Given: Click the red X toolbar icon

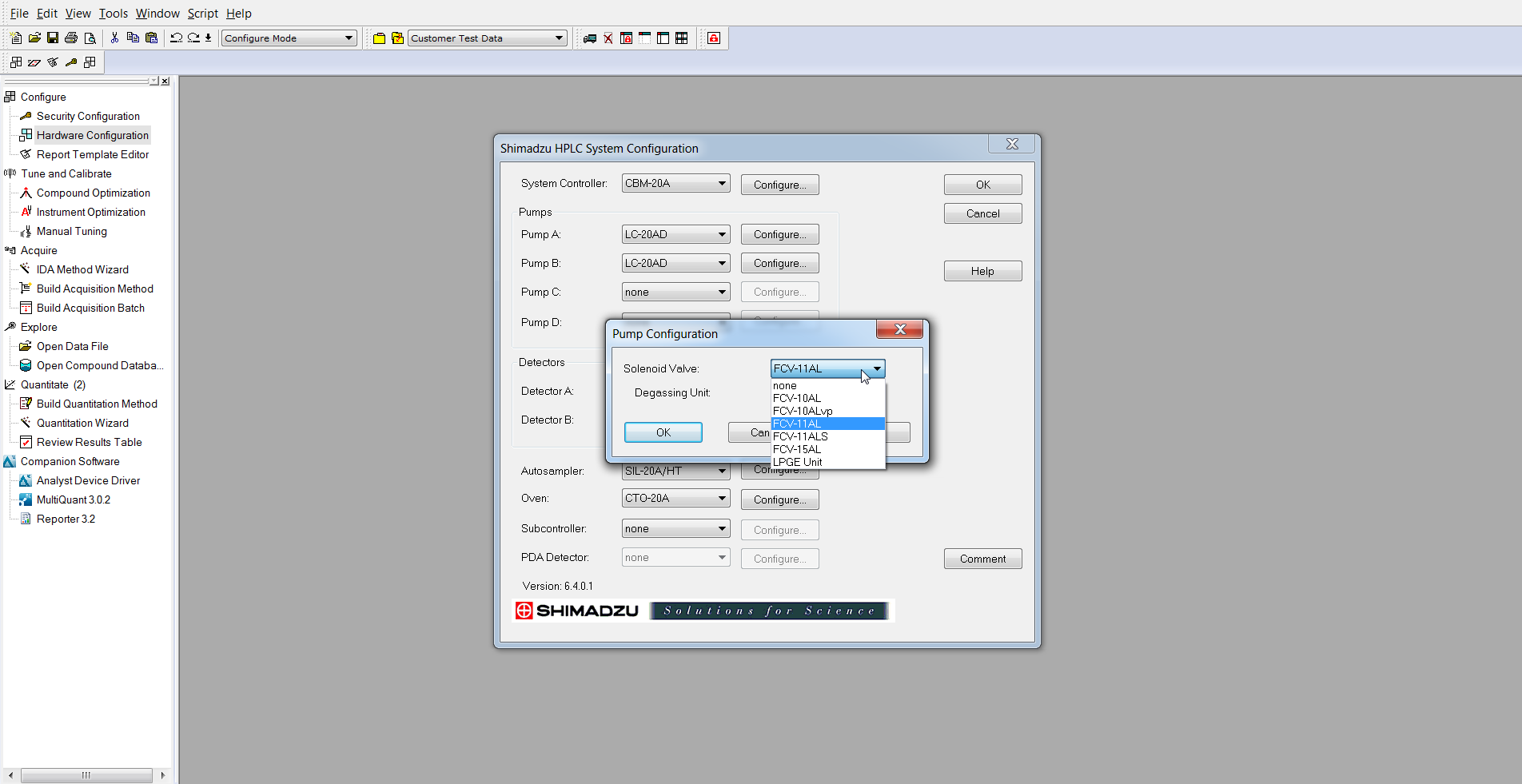Looking at the screenshot, I should tap(608, 38).
